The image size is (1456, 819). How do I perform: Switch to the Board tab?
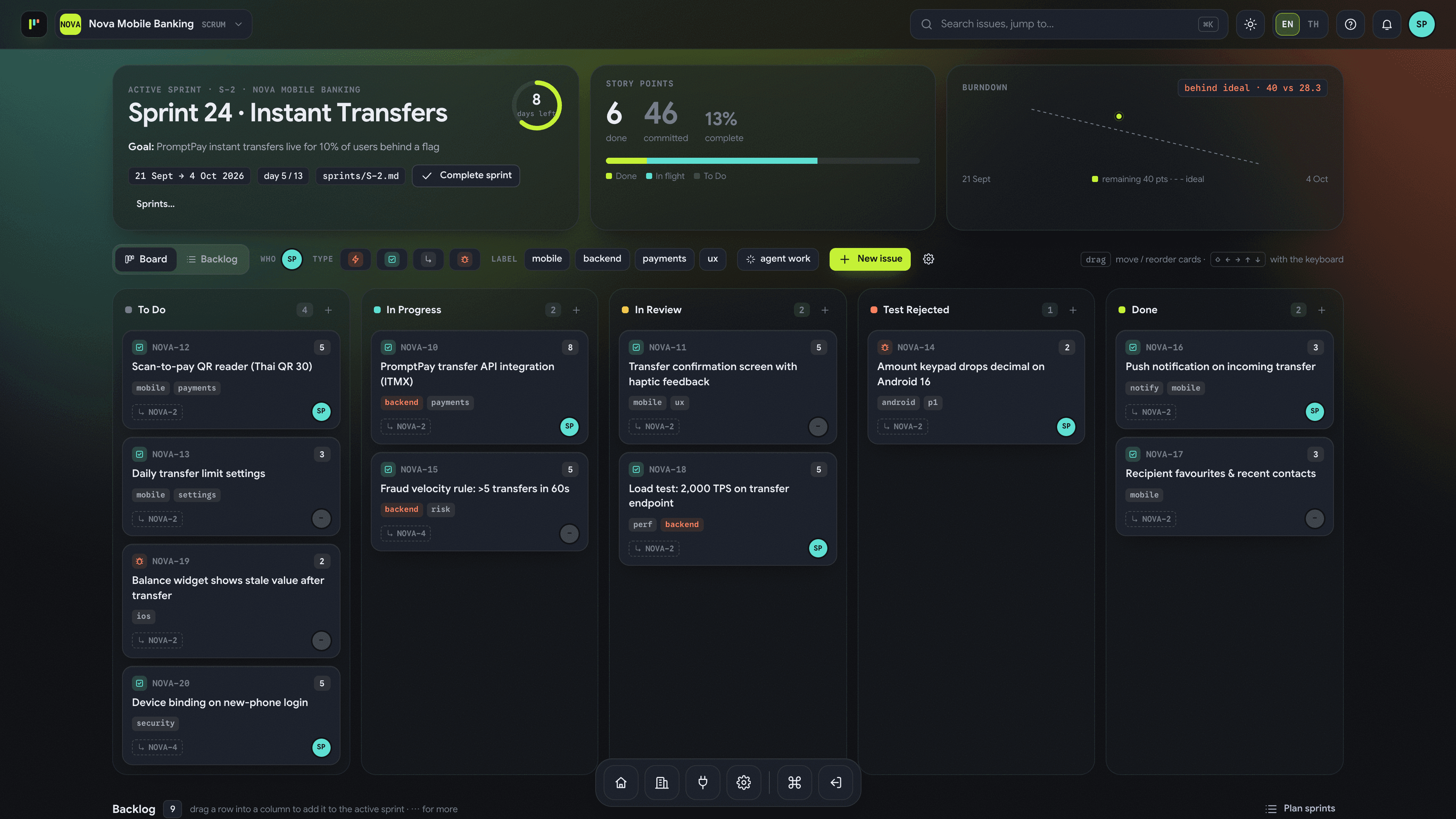coord(146,259)
